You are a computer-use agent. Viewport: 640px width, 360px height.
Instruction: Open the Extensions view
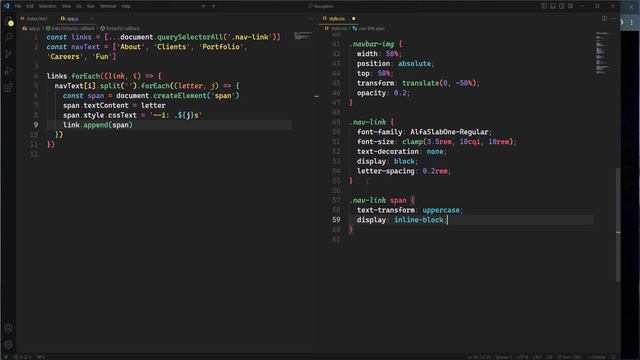(9, 88)
